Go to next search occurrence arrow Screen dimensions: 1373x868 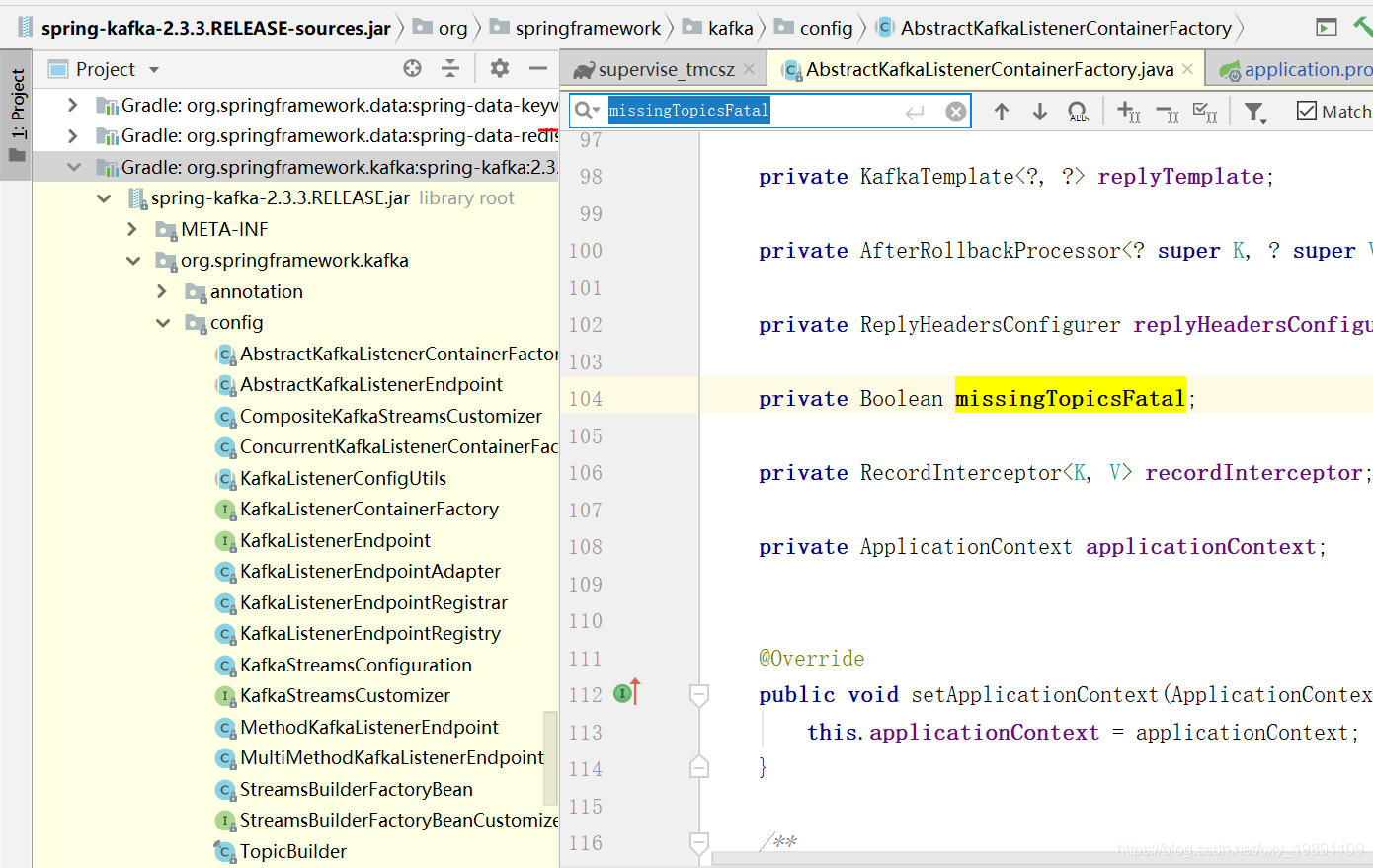(x=1040, y=112)
